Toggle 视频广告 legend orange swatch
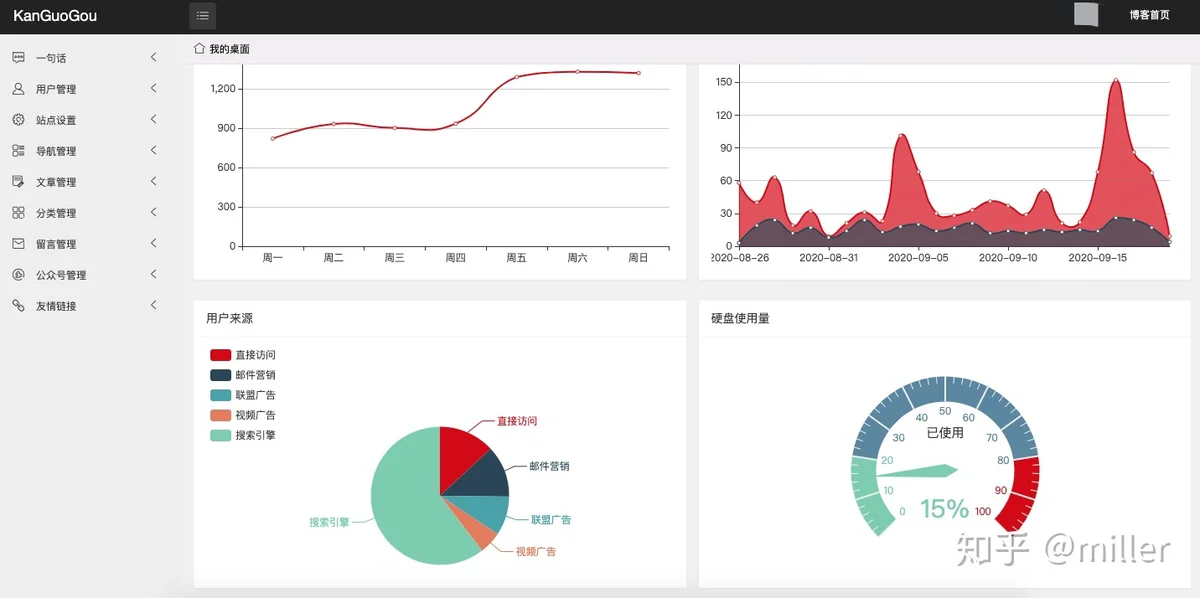Image resolution: width=1200 pixels, height=598 pixels. click(220, 415)
